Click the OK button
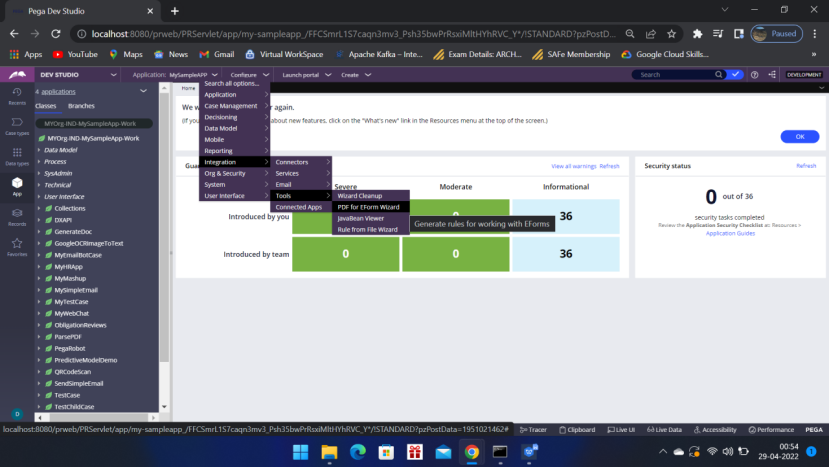 click(799, 137)
